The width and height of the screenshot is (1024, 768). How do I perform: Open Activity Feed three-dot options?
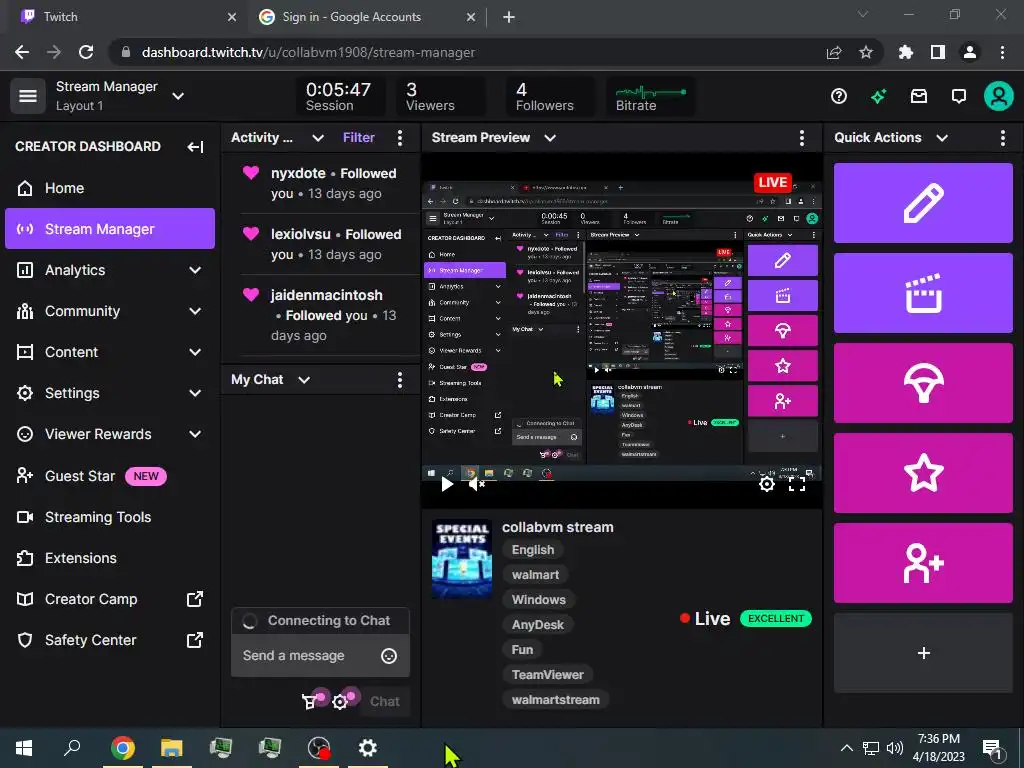[400, 138]
